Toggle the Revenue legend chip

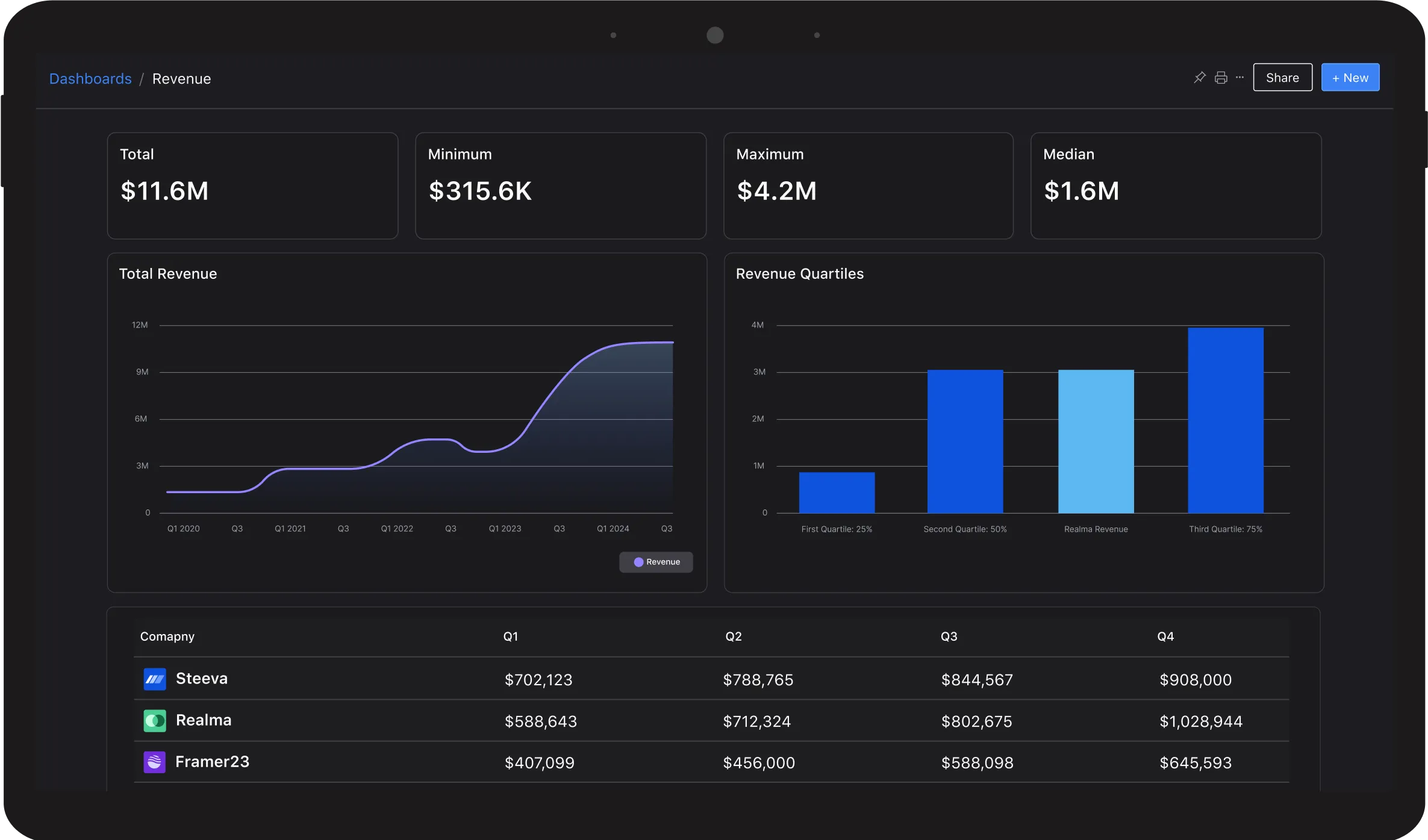pyautogui.click(x=656, y=562)
